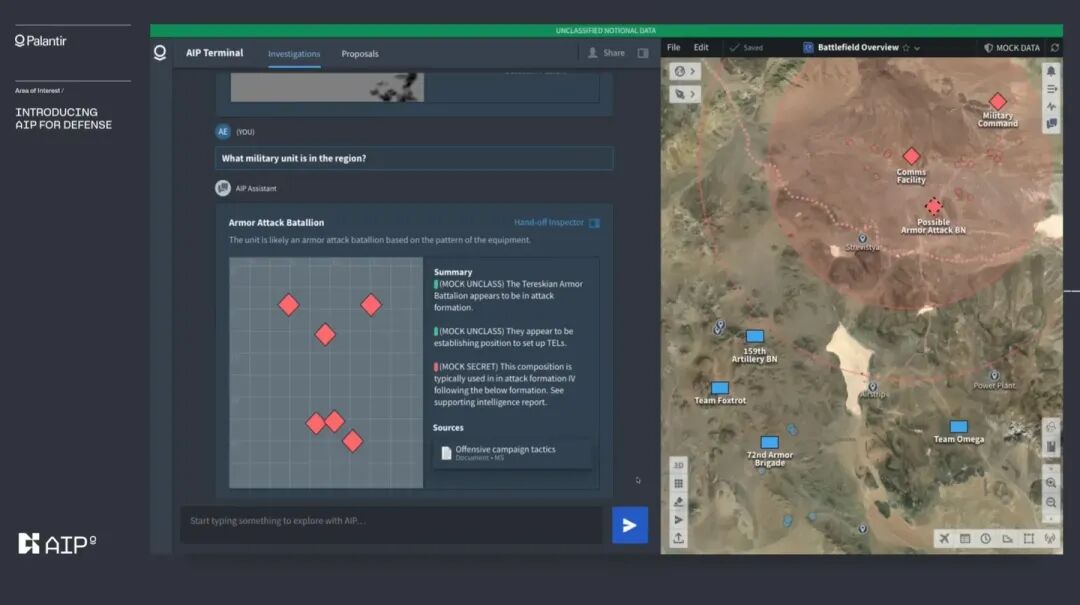1080x605 pixels.
Task: Select the send arrow tool on map
Action: point(678,520)
